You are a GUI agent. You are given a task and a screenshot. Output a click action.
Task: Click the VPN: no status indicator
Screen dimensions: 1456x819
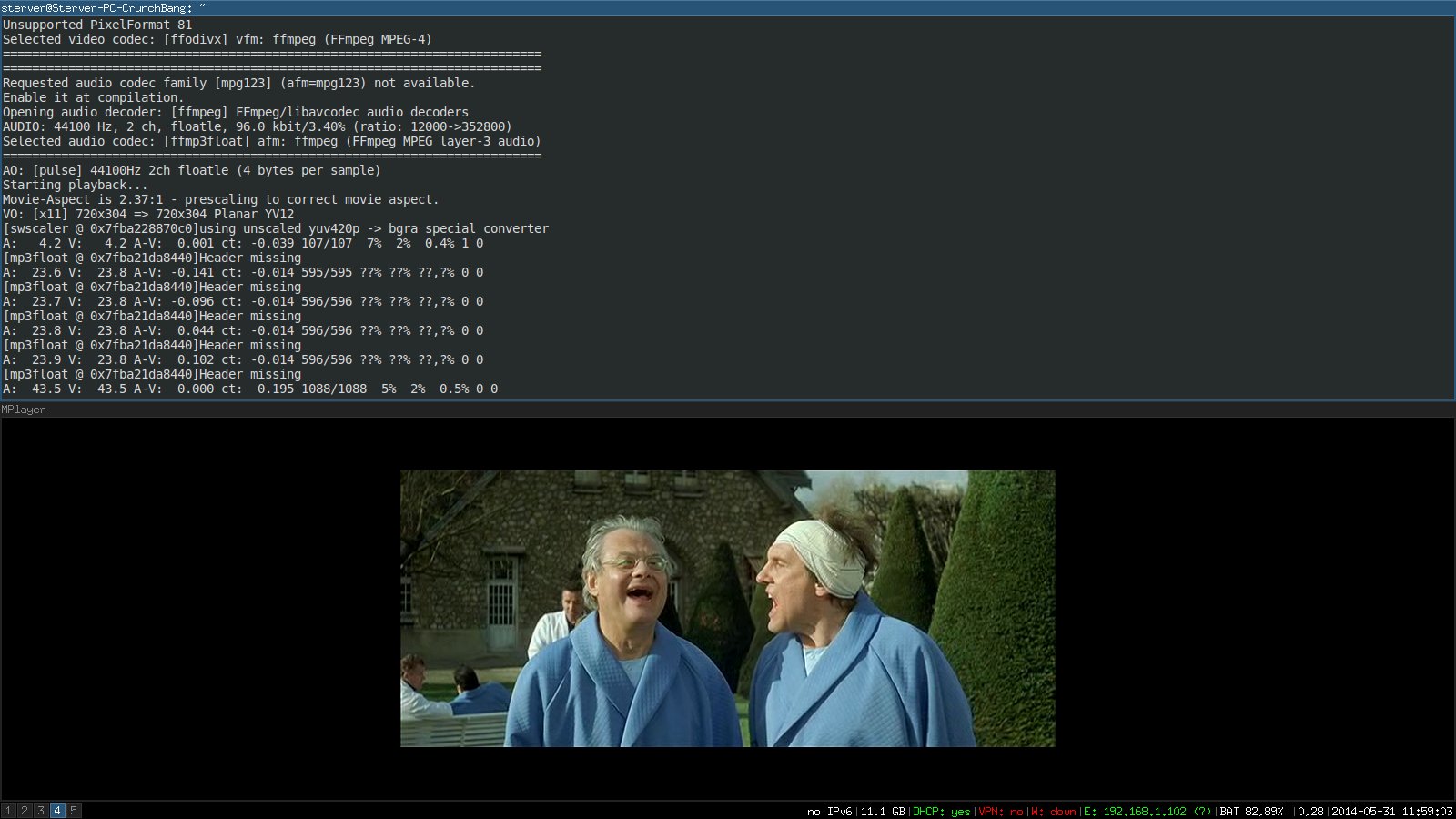click(x=1000, y=812)
